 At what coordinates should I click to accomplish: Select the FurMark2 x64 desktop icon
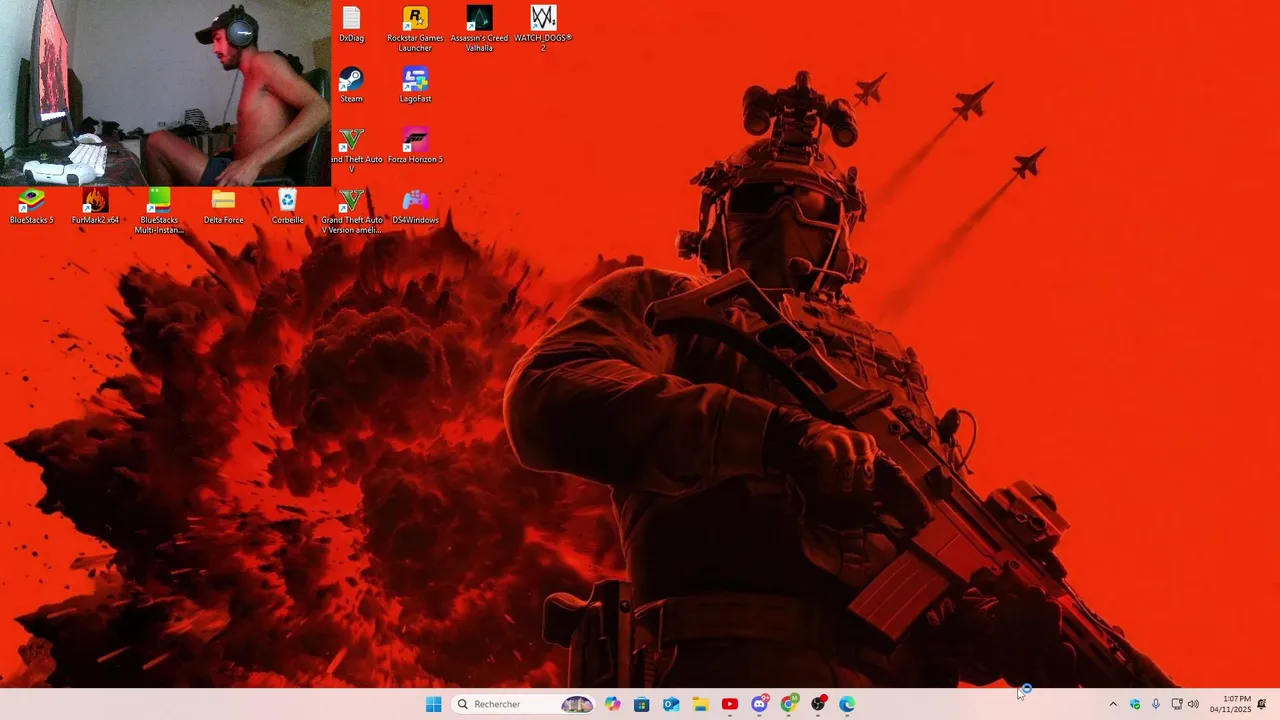coord(95,206)
